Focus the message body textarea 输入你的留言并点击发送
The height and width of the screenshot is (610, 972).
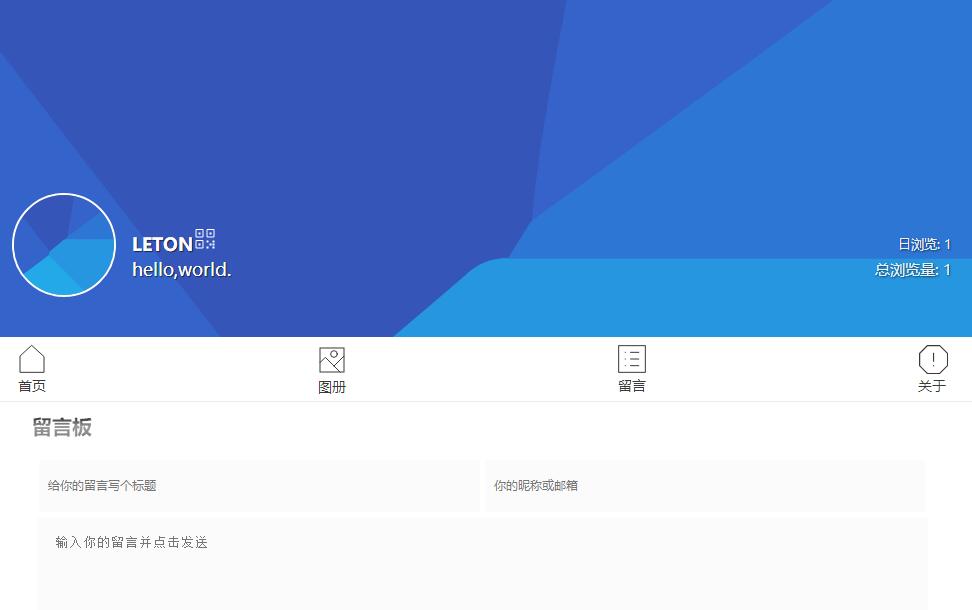(x=482, y=564)
